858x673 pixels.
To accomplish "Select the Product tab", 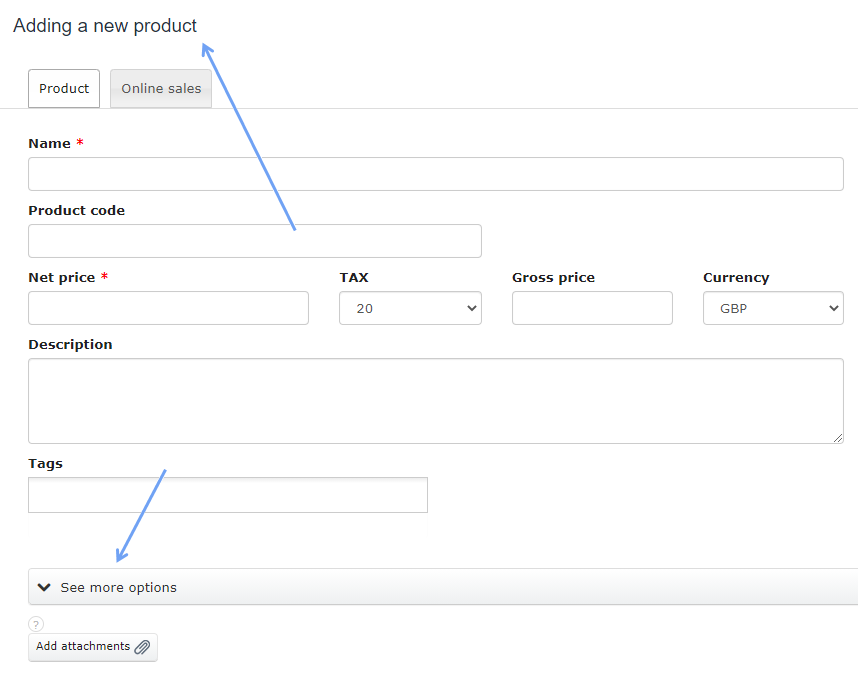I will pos(64,88).
